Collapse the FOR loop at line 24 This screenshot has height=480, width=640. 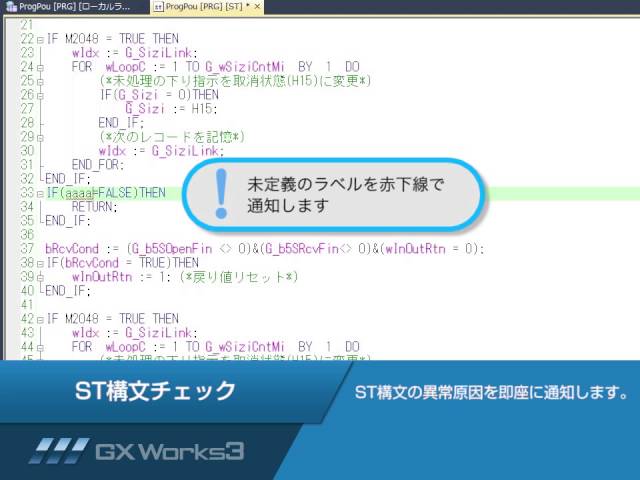[40, 68]
